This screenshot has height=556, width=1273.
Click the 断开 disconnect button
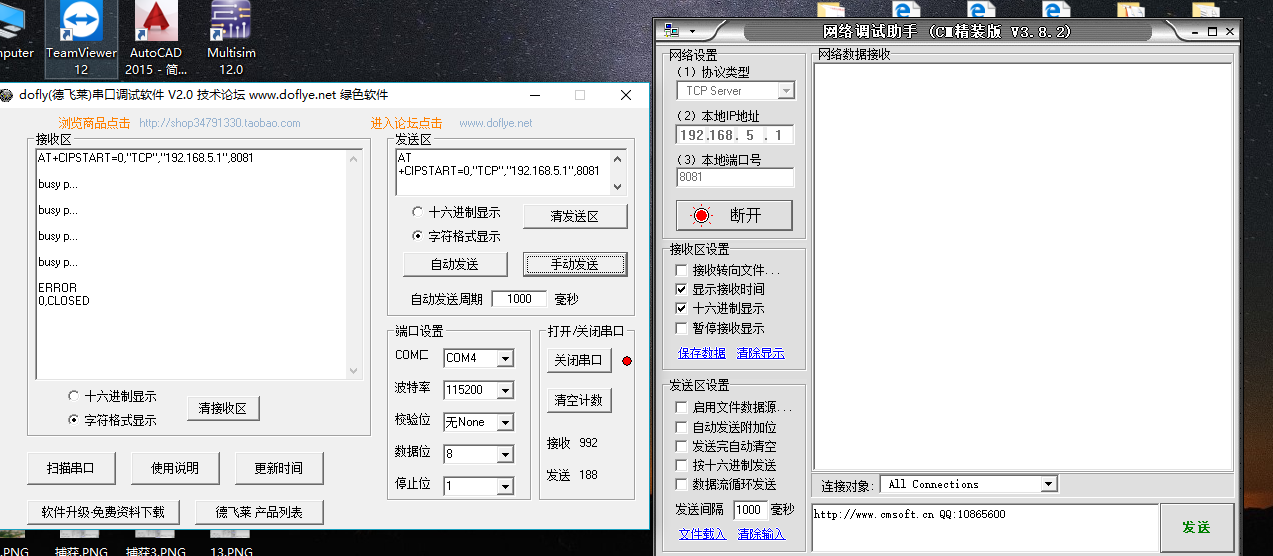pyautogui.click(x=734, y=215)
